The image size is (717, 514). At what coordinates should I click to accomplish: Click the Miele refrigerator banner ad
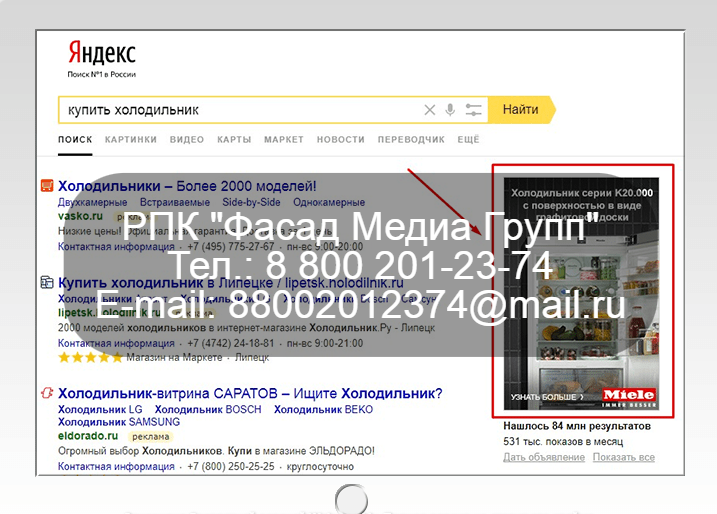(582, 290)
